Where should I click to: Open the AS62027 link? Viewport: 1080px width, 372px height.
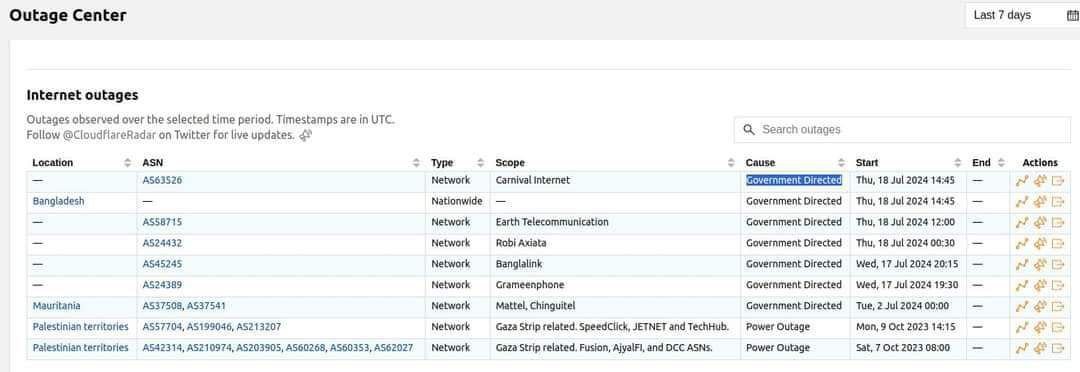(x=393, y=348)
